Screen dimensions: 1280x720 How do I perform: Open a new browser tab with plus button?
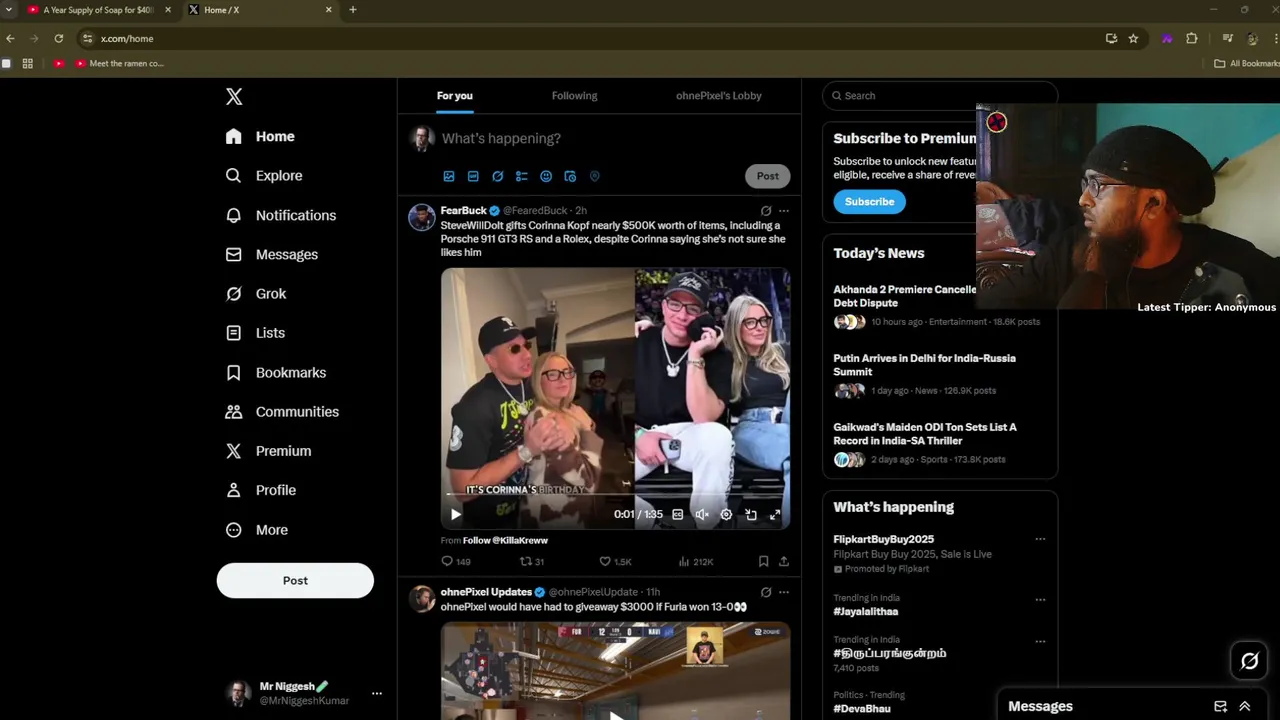(x=352, y=10)
